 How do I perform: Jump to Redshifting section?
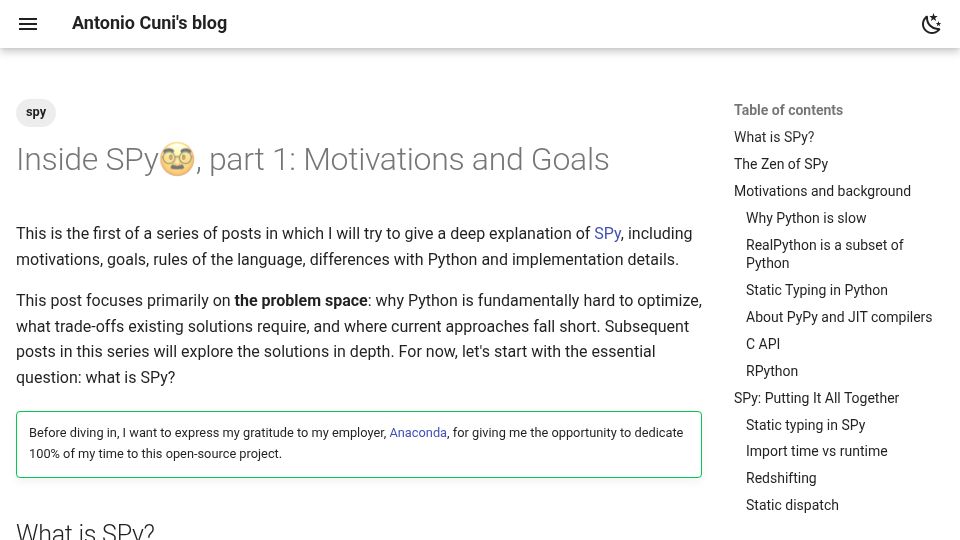click(x=781, y=478)
